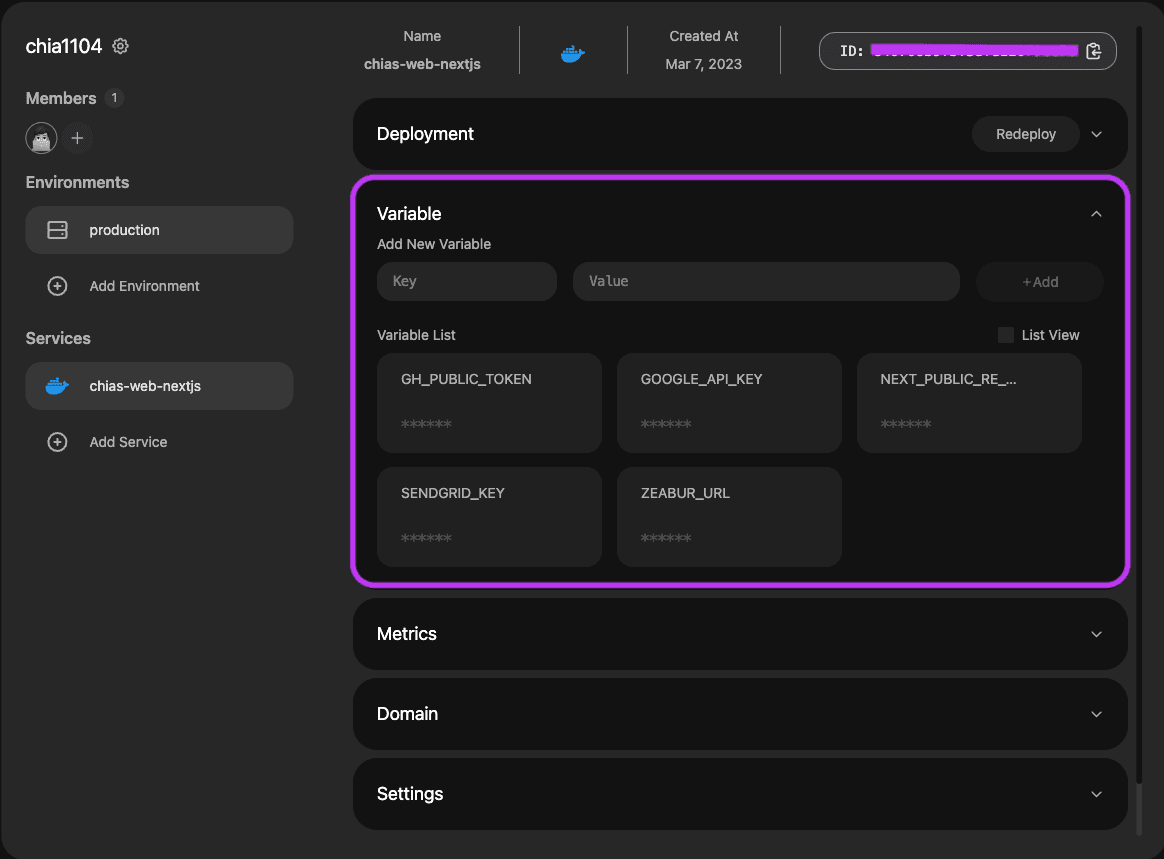Image resolution: width=1164 pixels, height=859 pixels.
Task: Click the Key input field
Action: tap(466, 281)
